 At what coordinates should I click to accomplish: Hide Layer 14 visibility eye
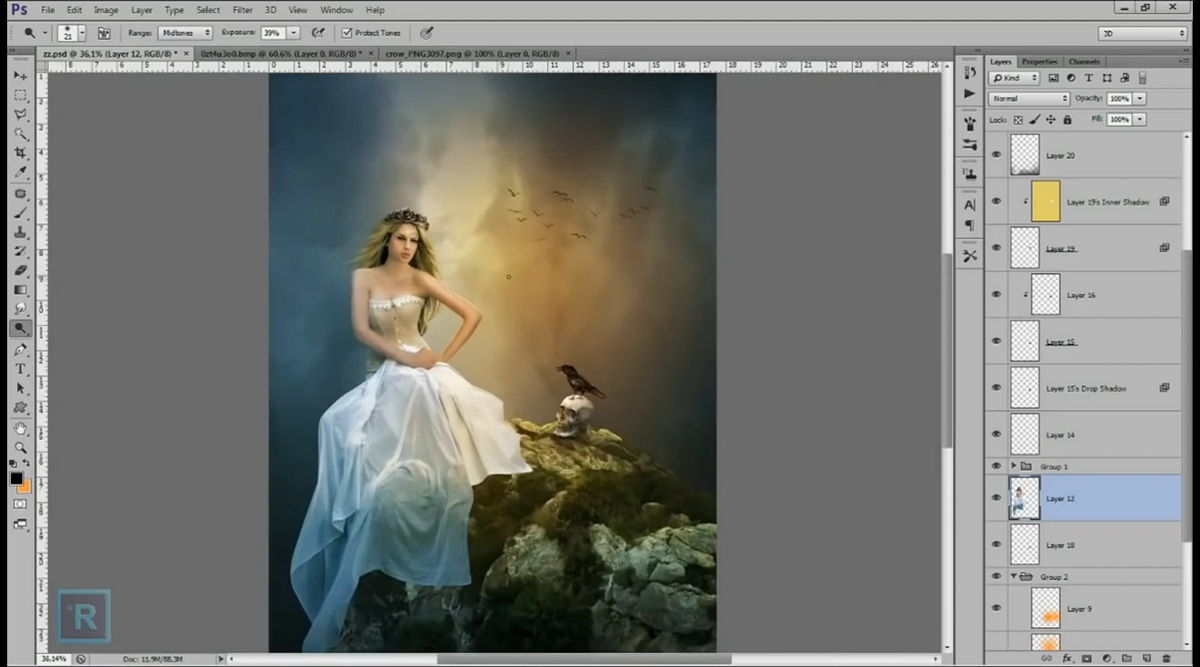(x=995, y=434)
